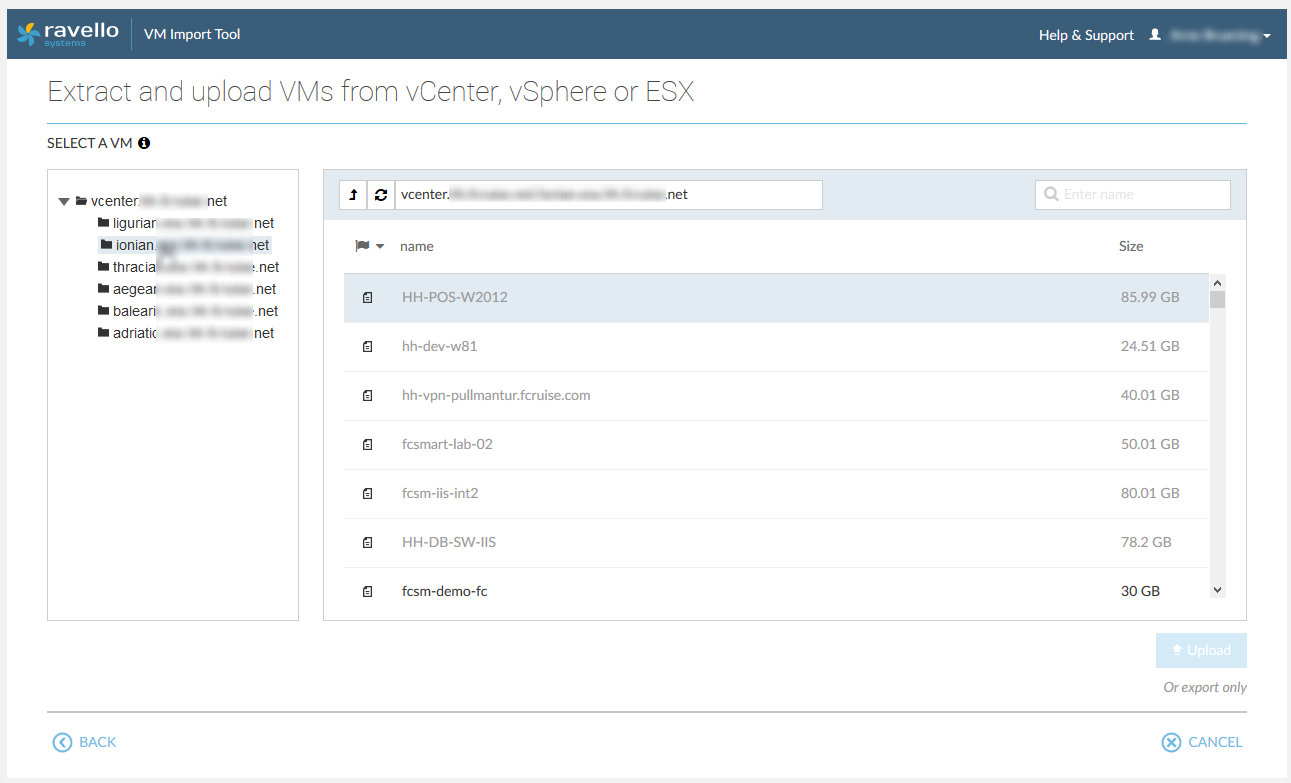Open the user account dropdown arrow
The image size is (1291, 783).
1267,36
